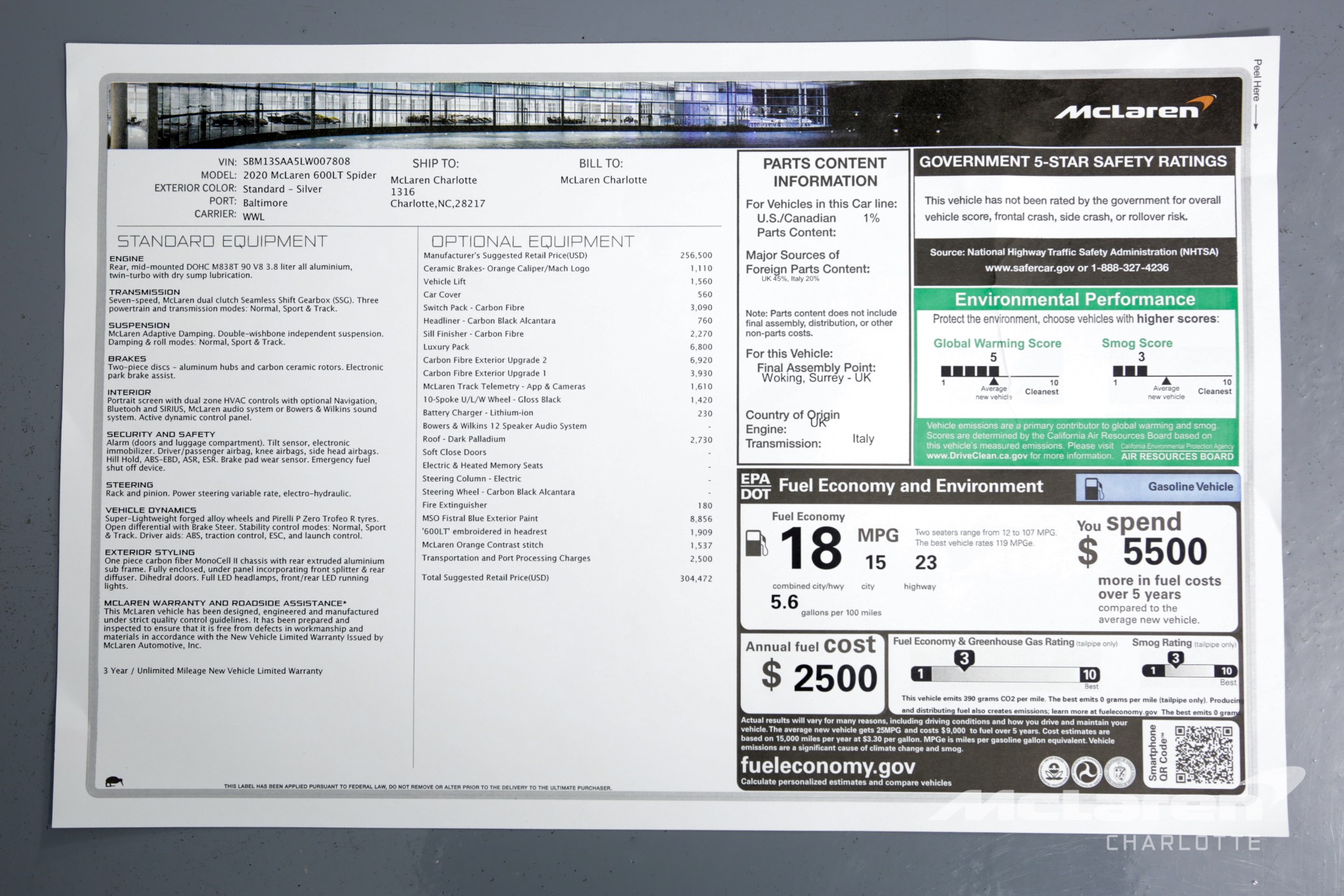1344x896 pixels.
Task: Click the Global Warming Score bar
Action: 1000,372
